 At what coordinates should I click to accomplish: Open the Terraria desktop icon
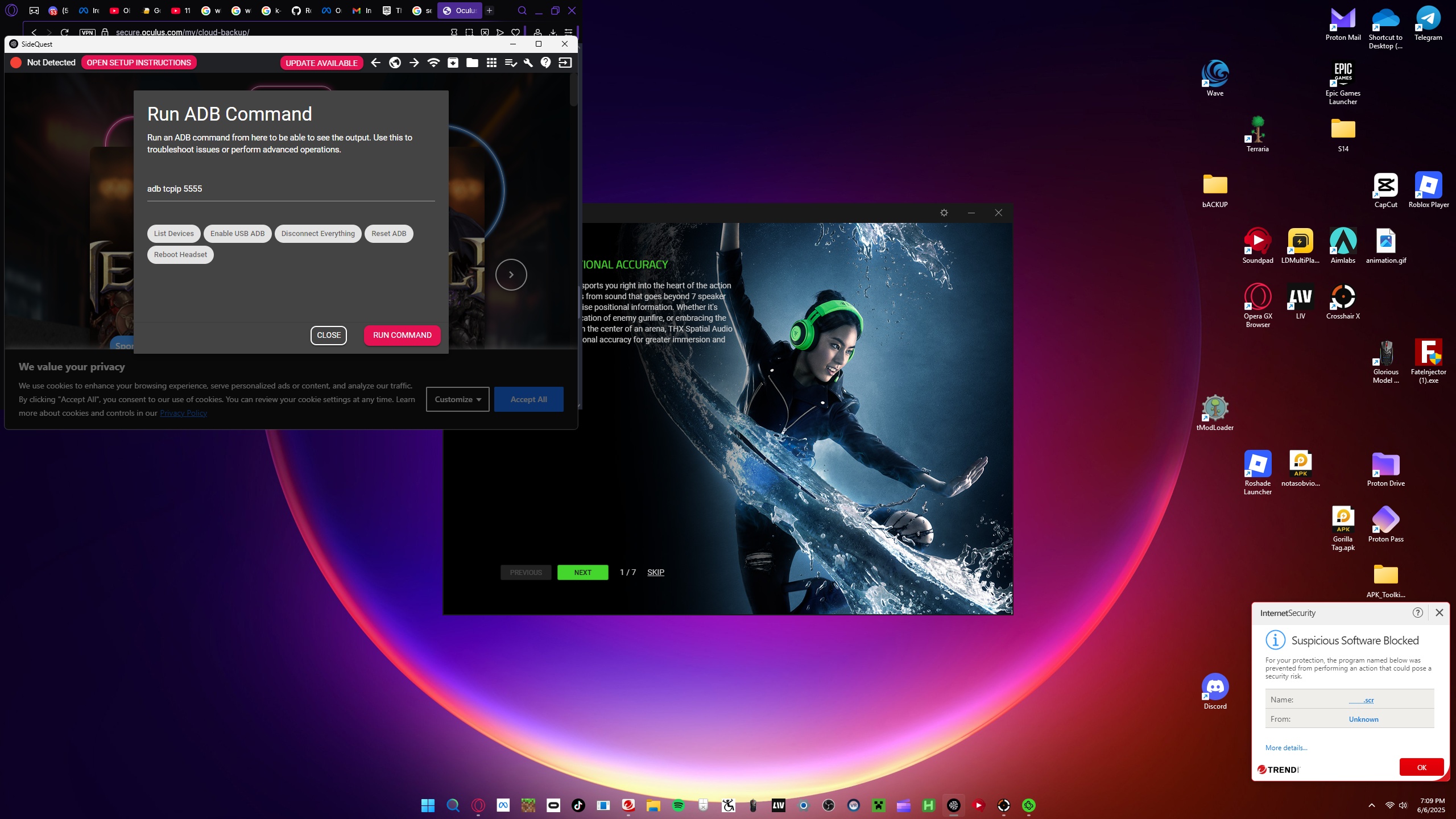[1258, 134]
